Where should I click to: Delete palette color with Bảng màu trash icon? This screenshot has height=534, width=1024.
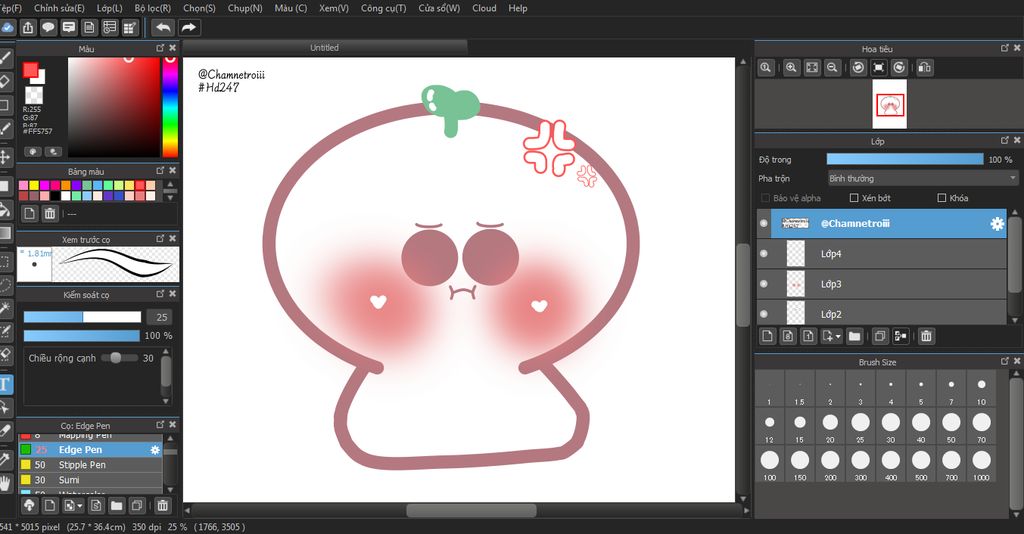[50, 213]
